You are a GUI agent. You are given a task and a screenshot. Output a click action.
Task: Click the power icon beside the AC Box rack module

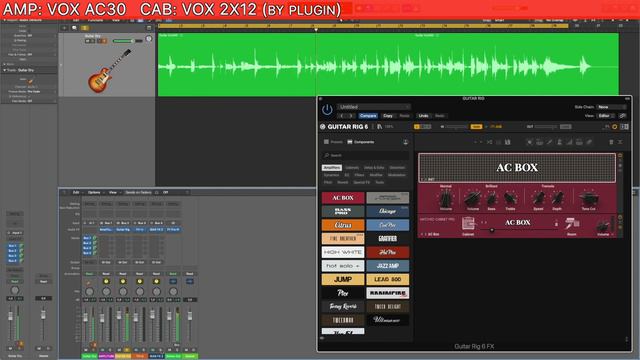[x=620, y=156]
